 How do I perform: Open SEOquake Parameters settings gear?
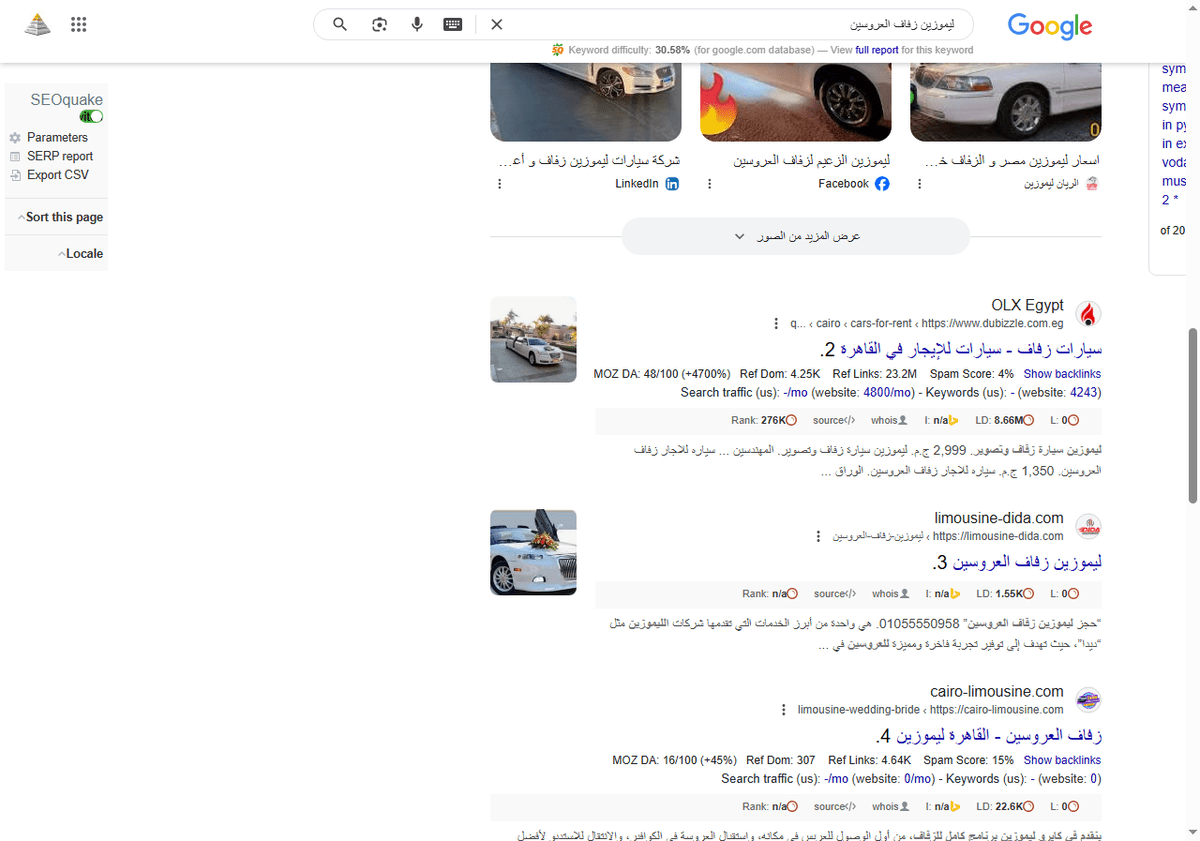tap(15, 137)
